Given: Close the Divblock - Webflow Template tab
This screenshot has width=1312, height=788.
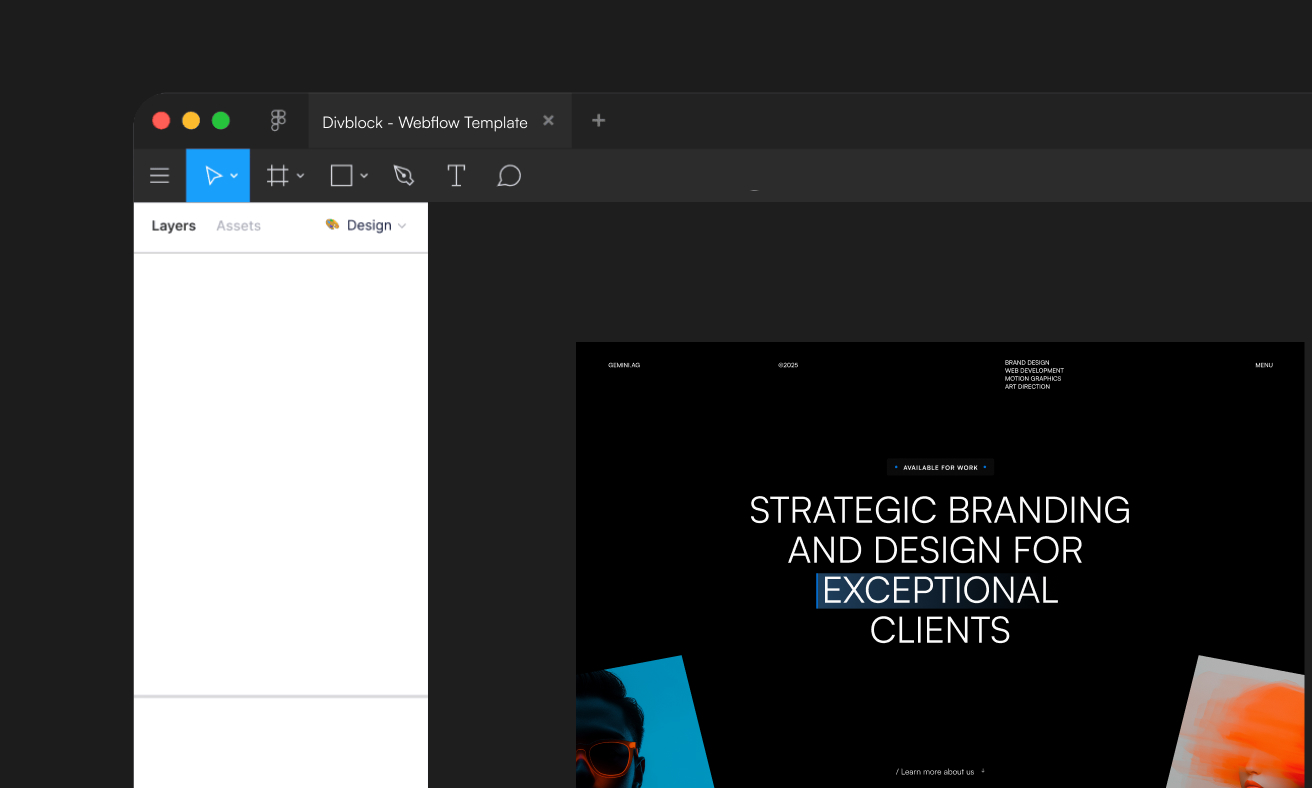Looking at the screenshot, I should [548, 120].
